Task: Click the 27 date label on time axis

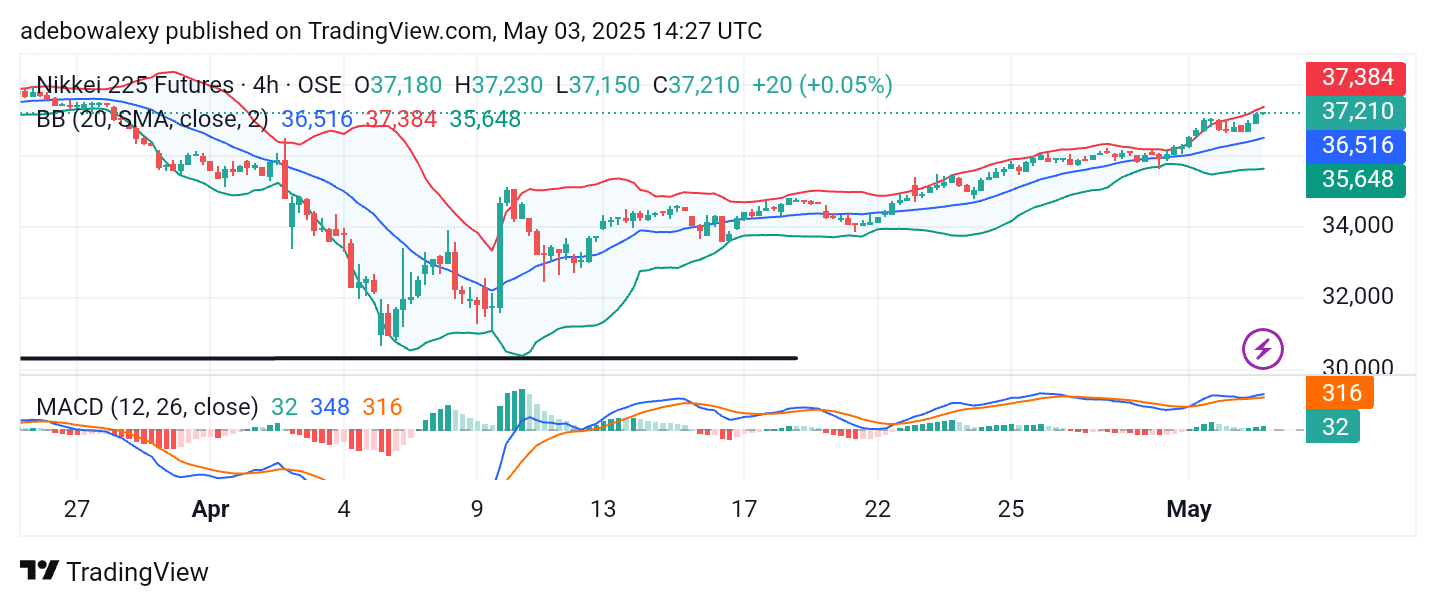Action: coord(77,509)
